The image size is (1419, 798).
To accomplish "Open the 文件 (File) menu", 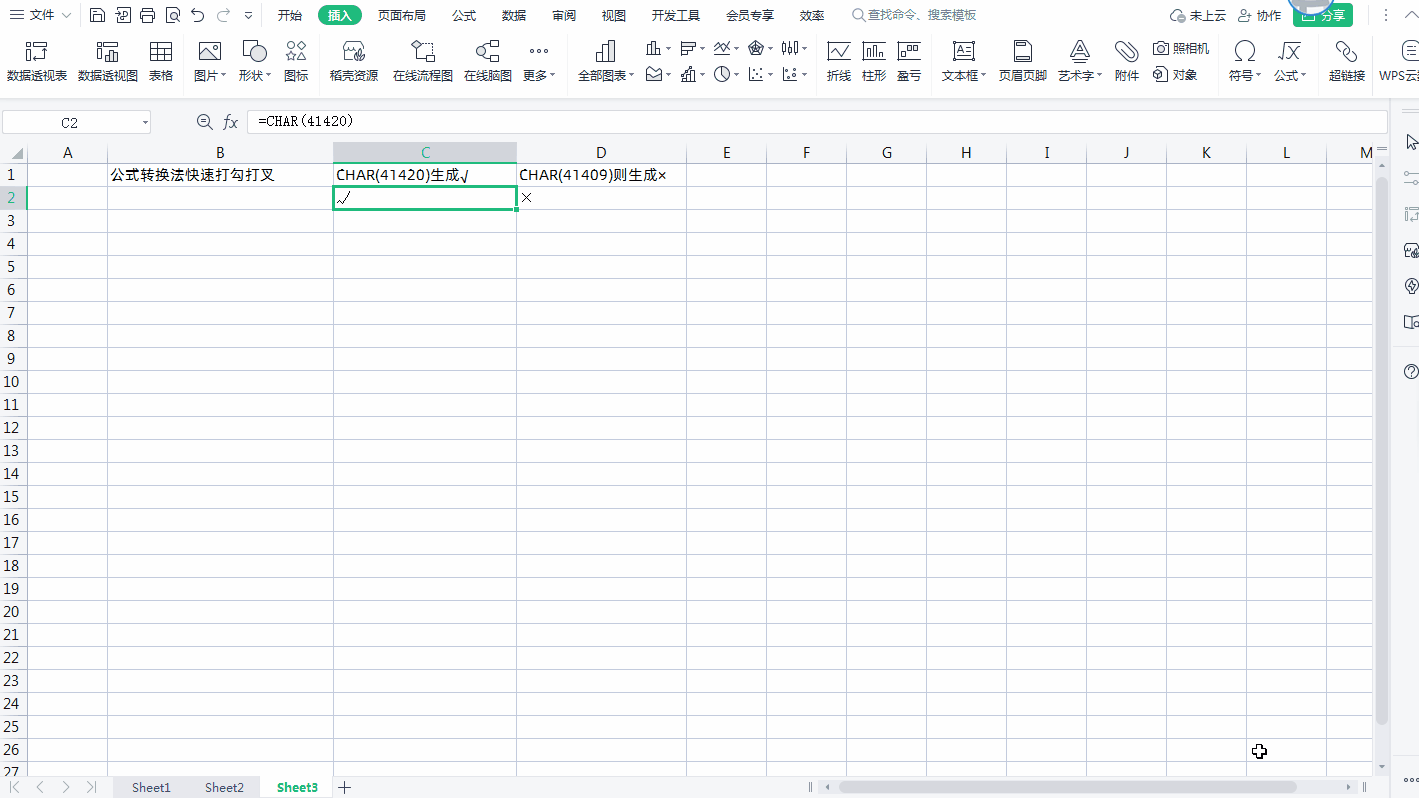I will pos(40,15).
